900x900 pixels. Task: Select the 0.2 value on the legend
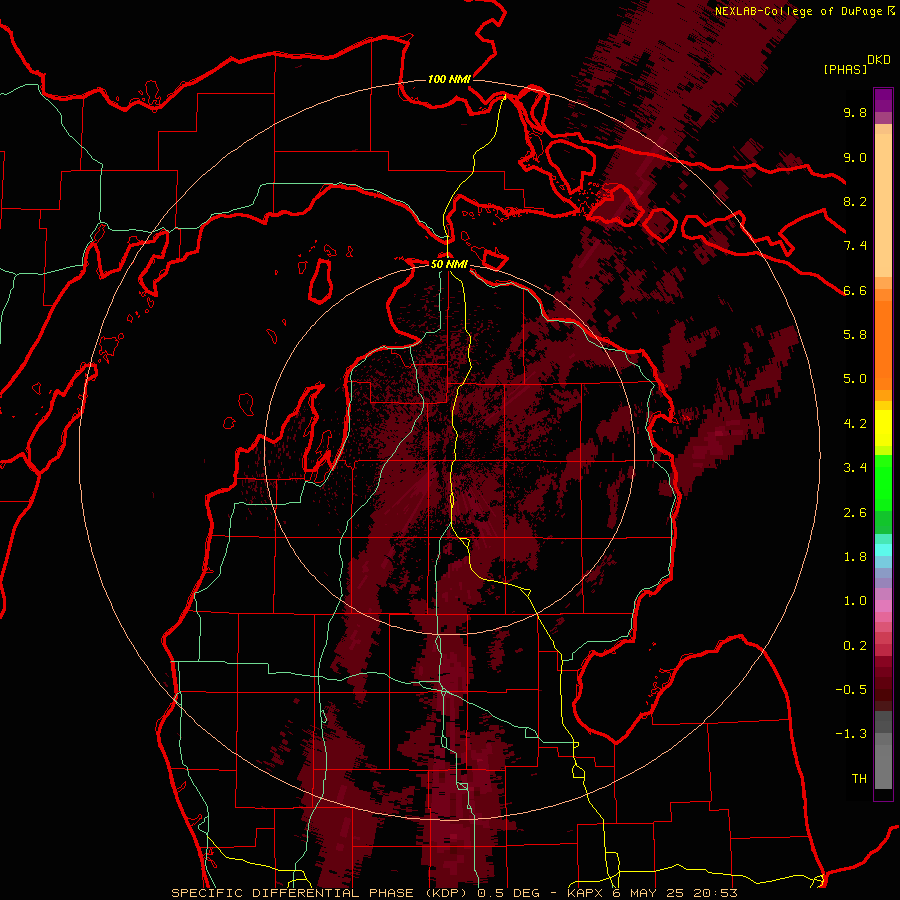(855, 646)
